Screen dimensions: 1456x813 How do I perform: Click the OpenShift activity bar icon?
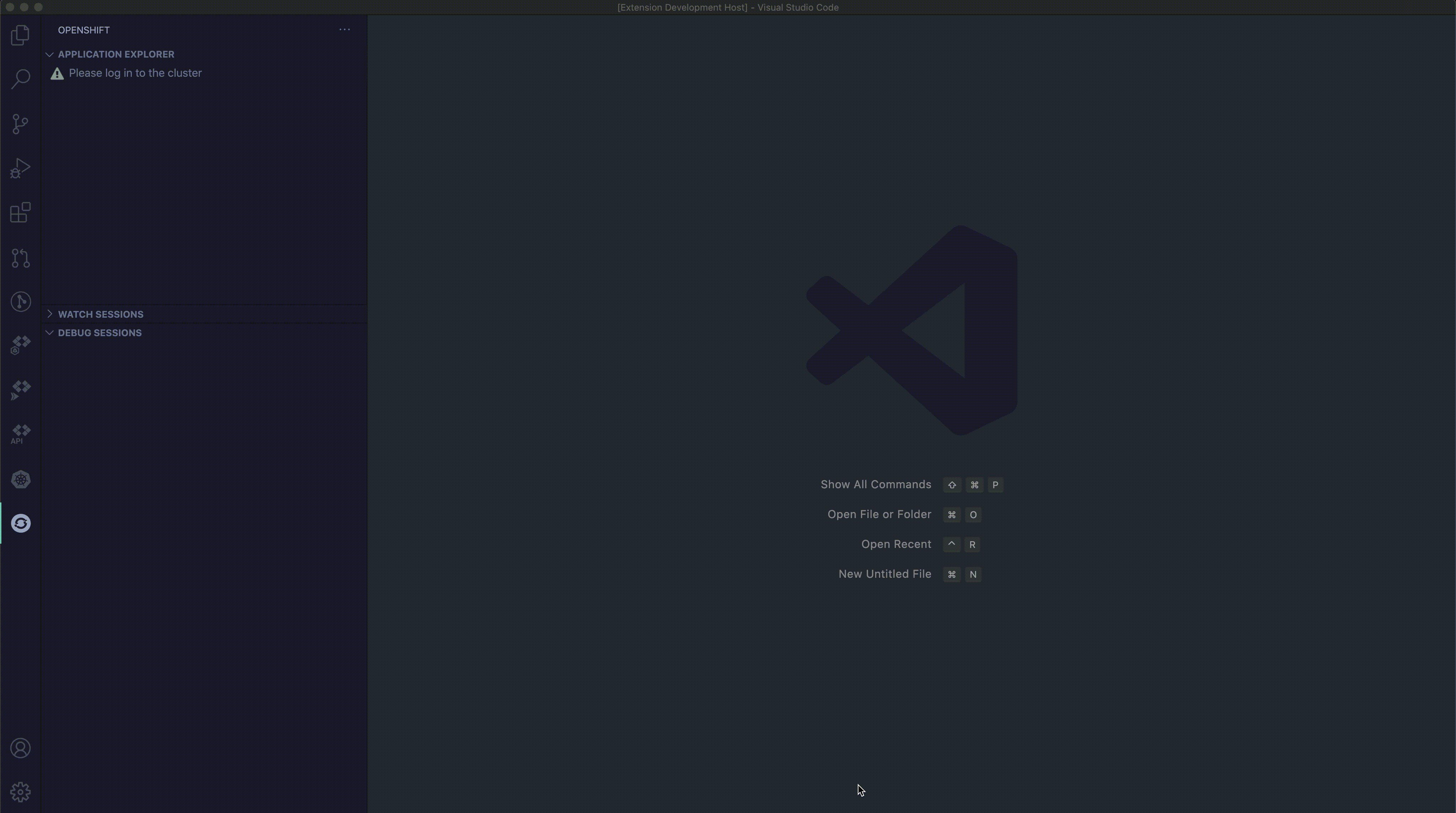(x=20, y=523)
